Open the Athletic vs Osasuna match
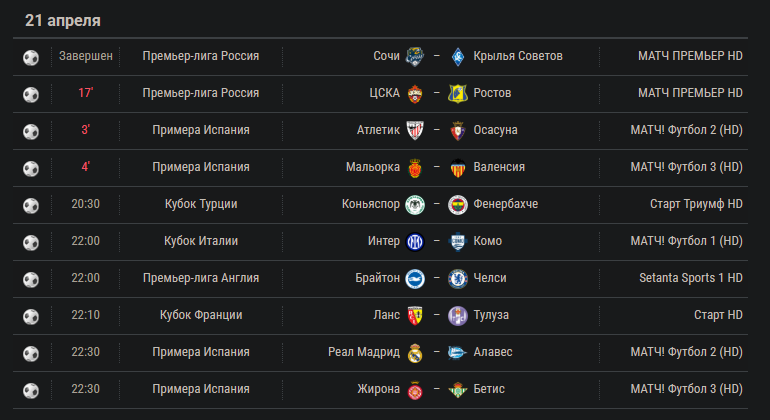This screenshot has width=770, height=420. pyautogui.click(x=380, y=131)
